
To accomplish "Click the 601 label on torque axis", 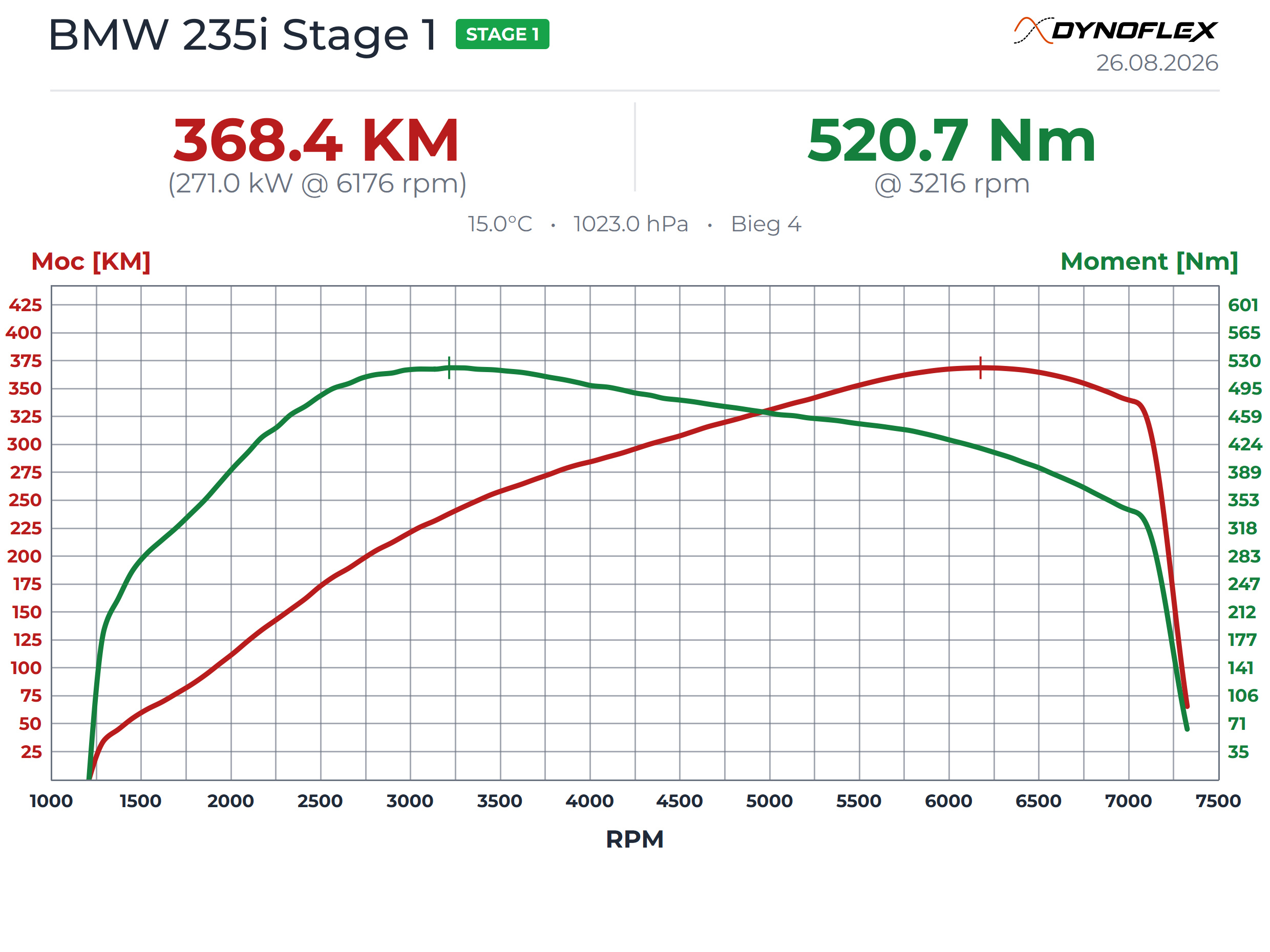I will click(1243, 305).
